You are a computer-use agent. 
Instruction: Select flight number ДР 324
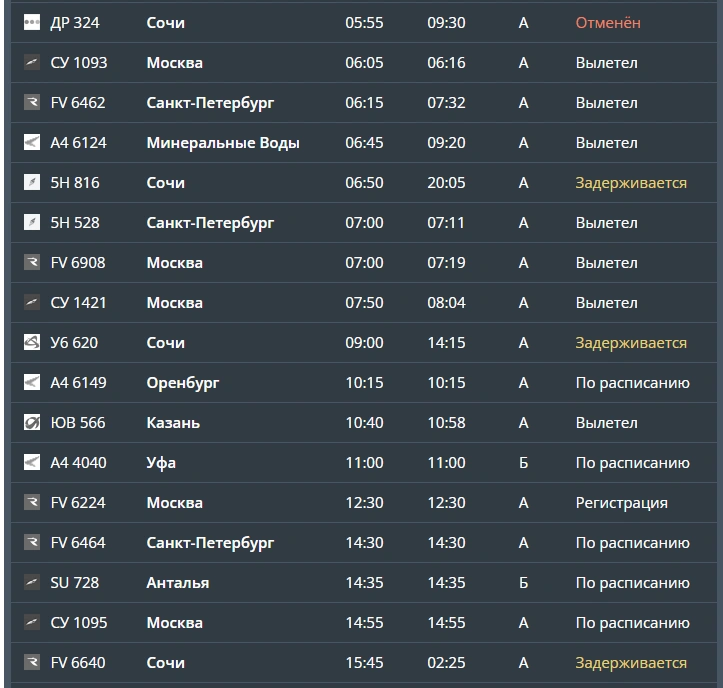point(75,23)
